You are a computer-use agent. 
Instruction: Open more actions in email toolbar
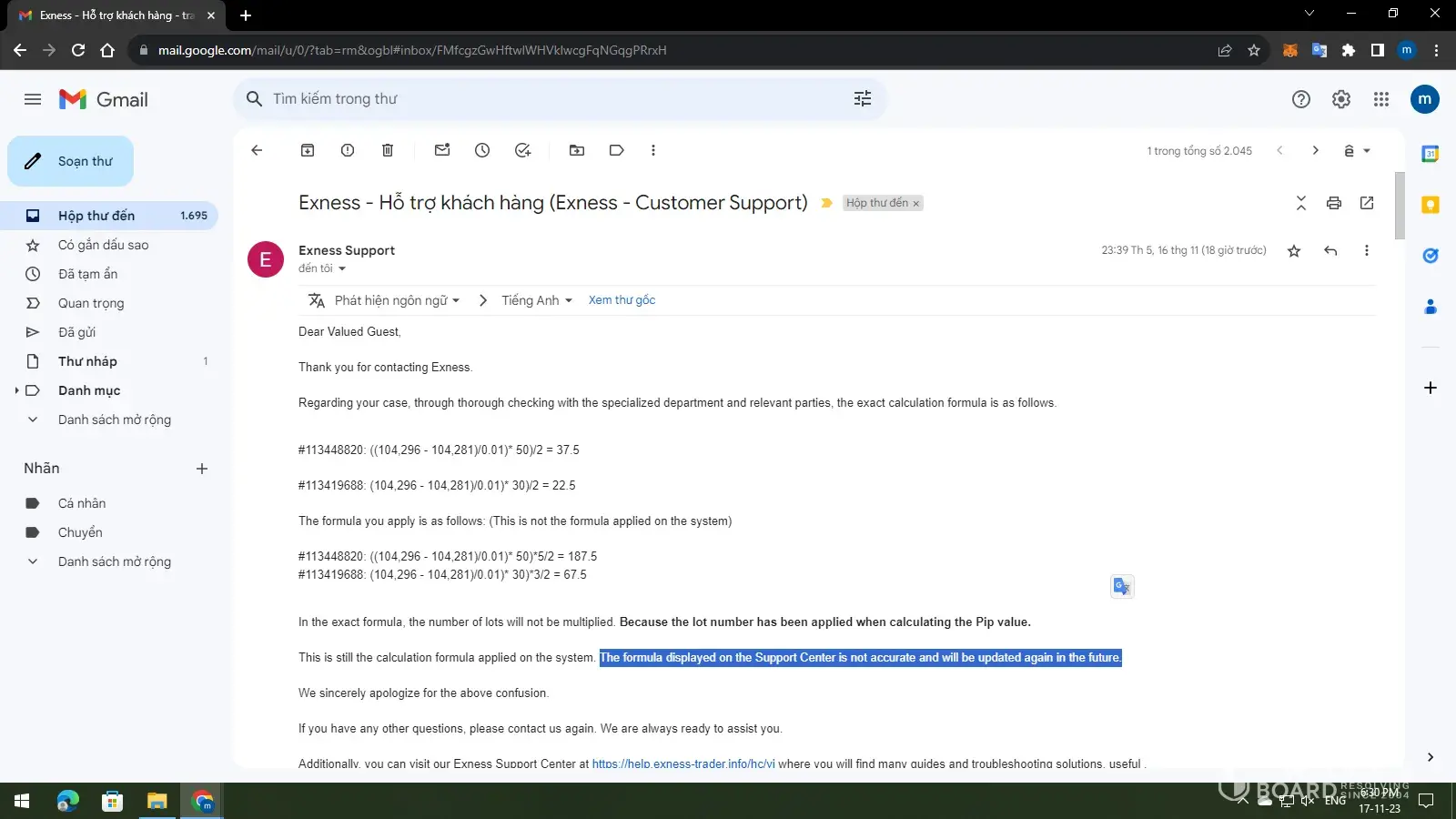[653, 150]
